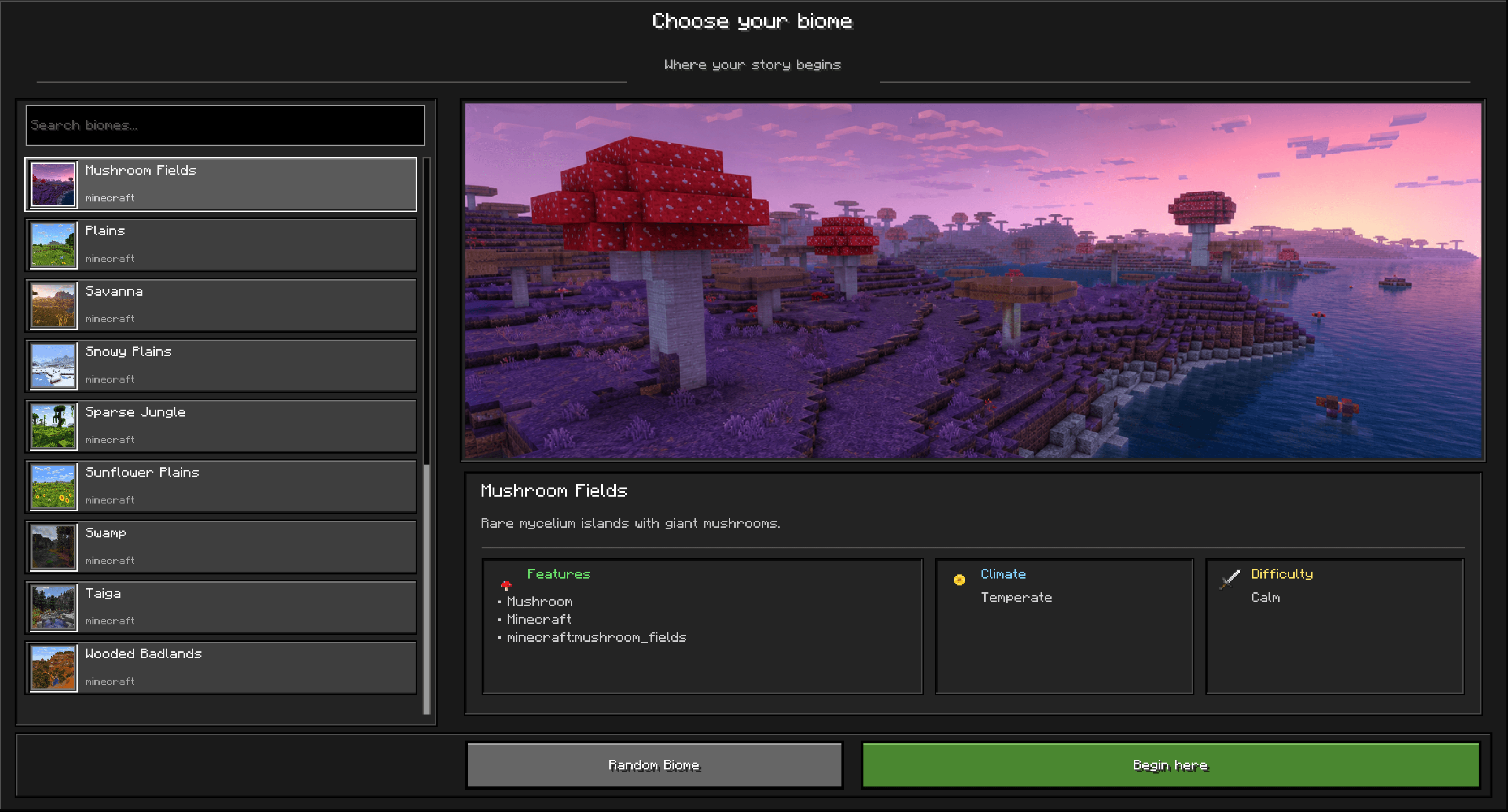Click the large Mushroom Fields preview image
Image resolution: width=1508 pixels, height=812 pixels.
(973, 281)
